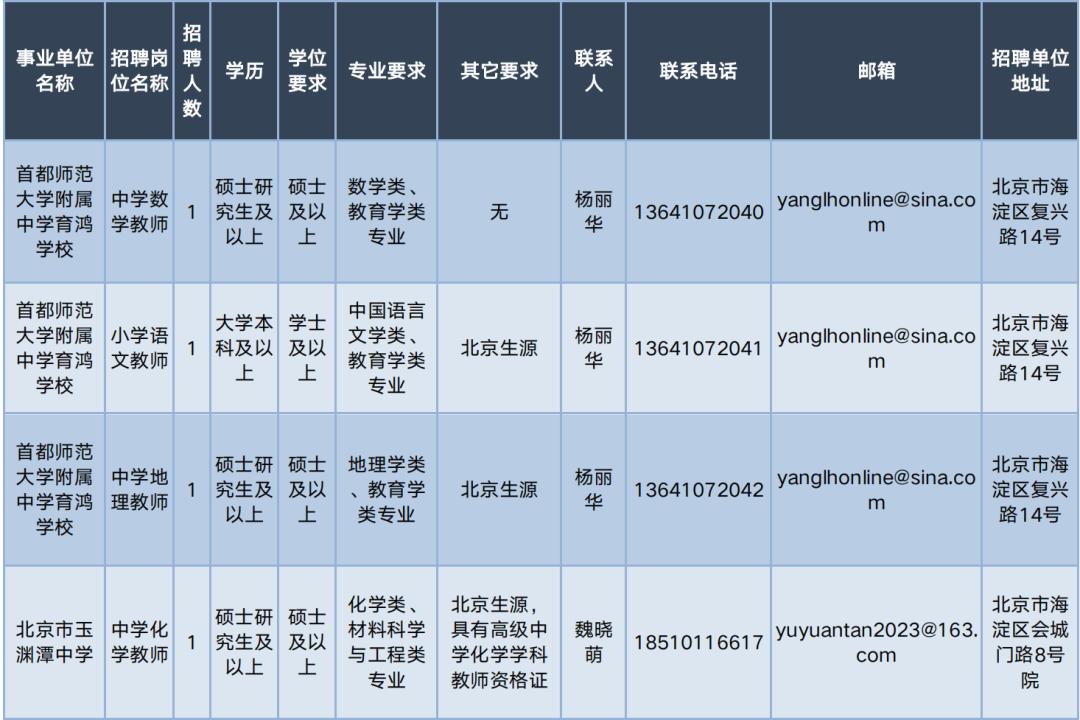The height and width of the screenshot is (720, 1080).
Task: Click phone number 18510116617
Action: pos(698,642)
